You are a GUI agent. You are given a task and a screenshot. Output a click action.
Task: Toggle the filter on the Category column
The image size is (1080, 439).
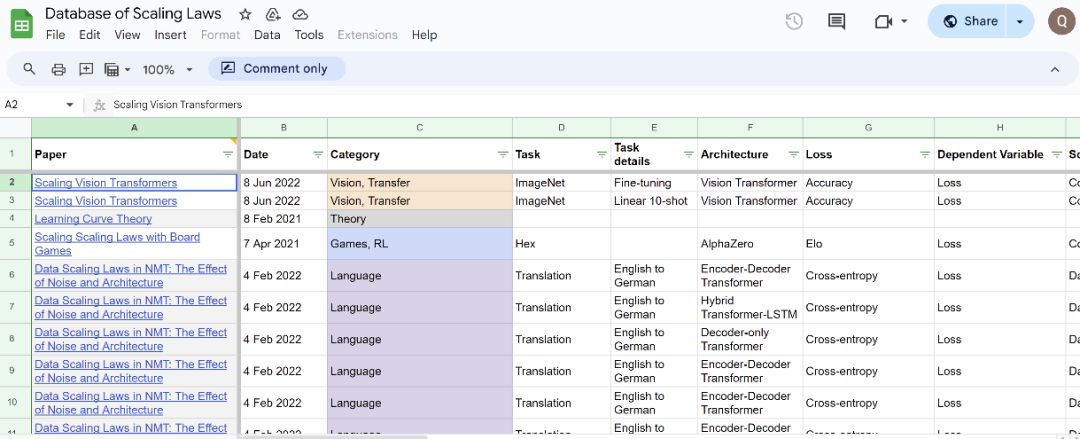pos(502,155)
